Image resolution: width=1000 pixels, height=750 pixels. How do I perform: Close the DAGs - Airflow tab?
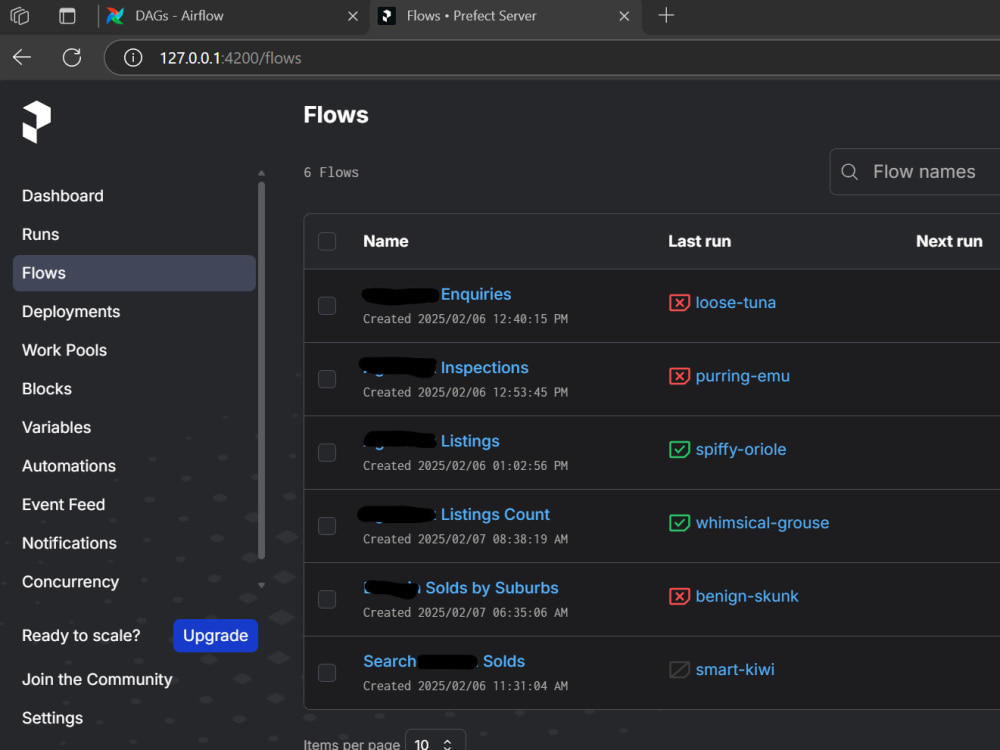[x=353, y=16]
